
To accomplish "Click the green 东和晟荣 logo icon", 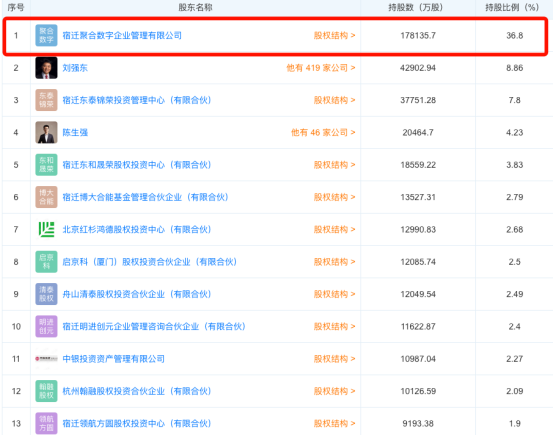I will pos(46,165).
